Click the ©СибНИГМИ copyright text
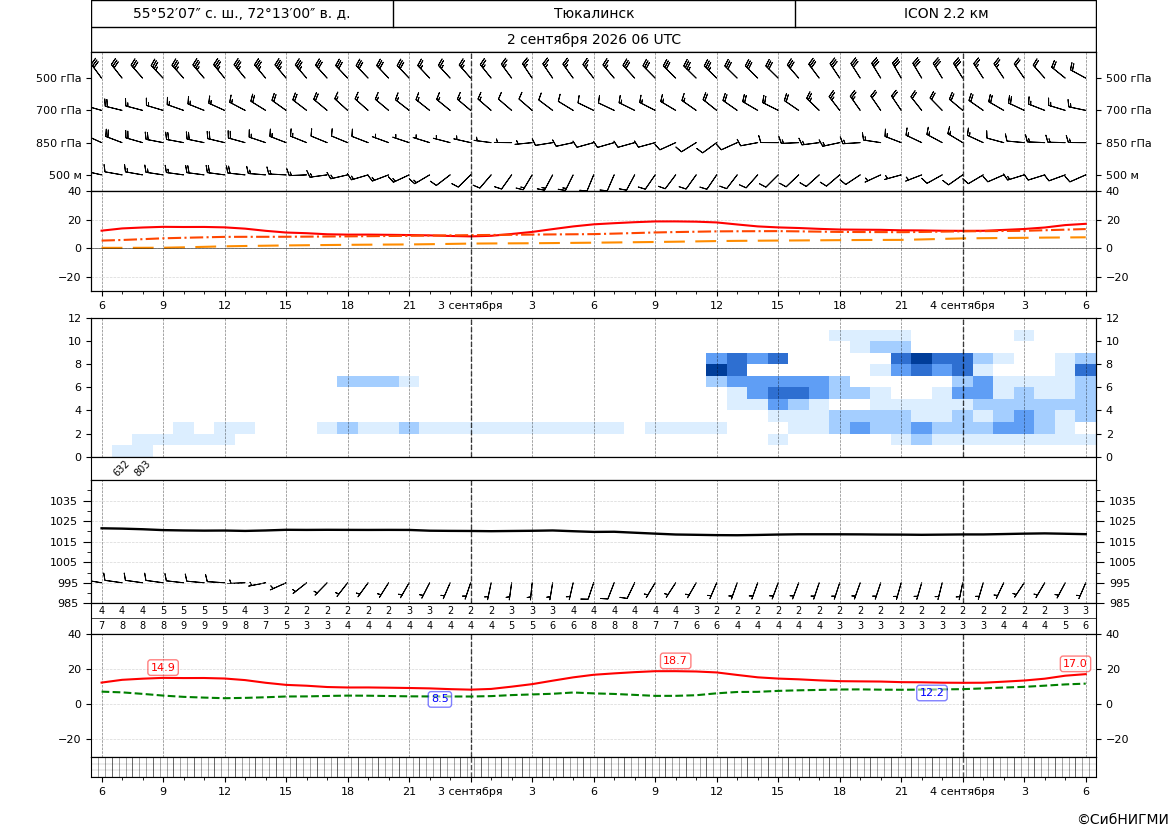This screenshot has height=827, width=1169. [x=1123, y=820]
